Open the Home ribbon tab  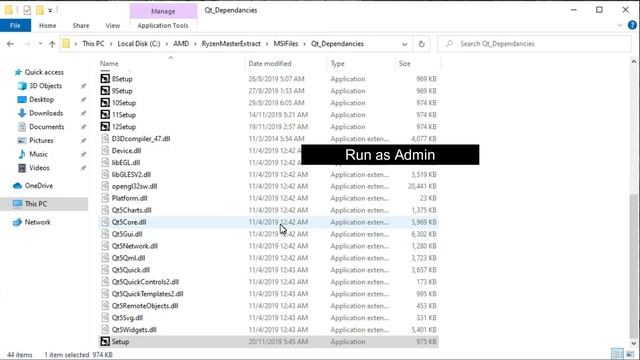pyautogui.click(x=47, y=25)
